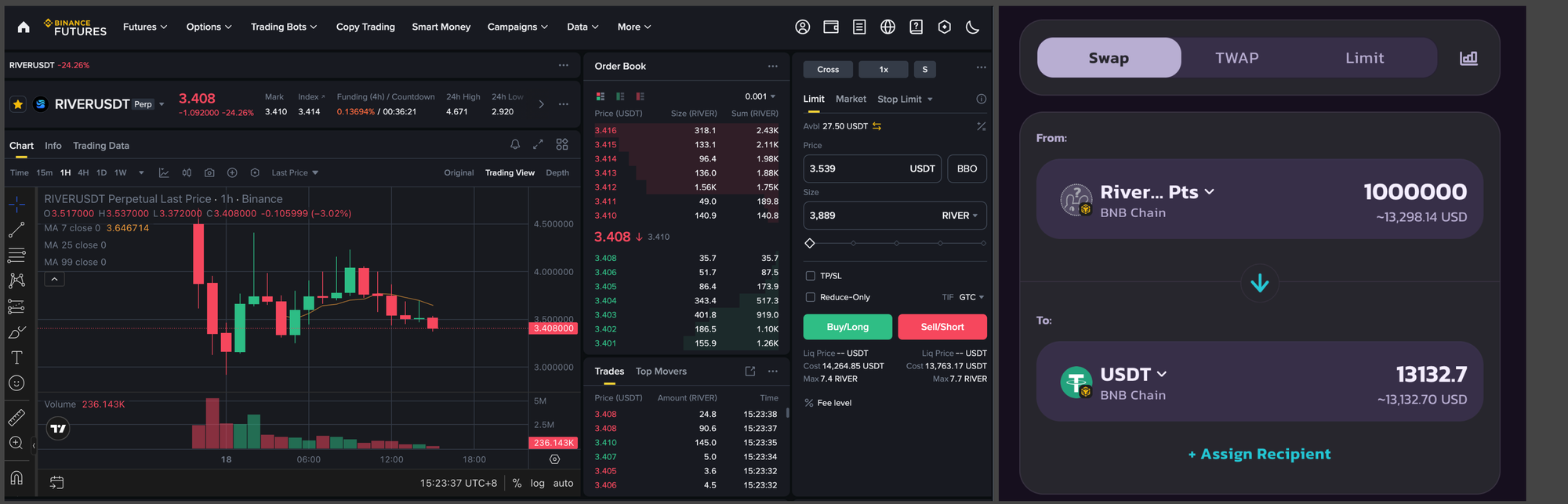Change size unit RIVER dropdown
Image resolution: width=1568 pixels, height=504 pixels.
click(x=960, y=216)
